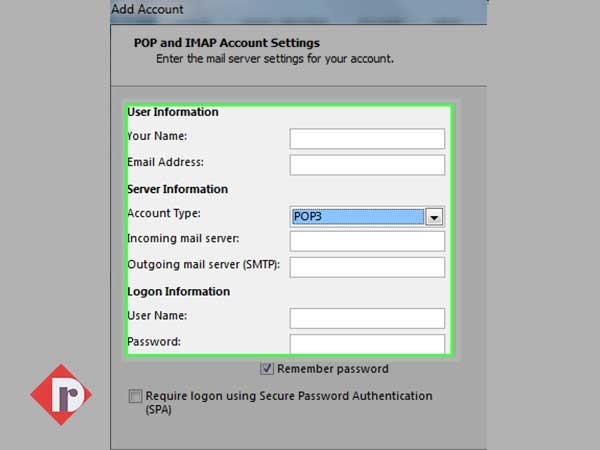
Task: Click the Email Address input field
Action: tap(367, 165)
